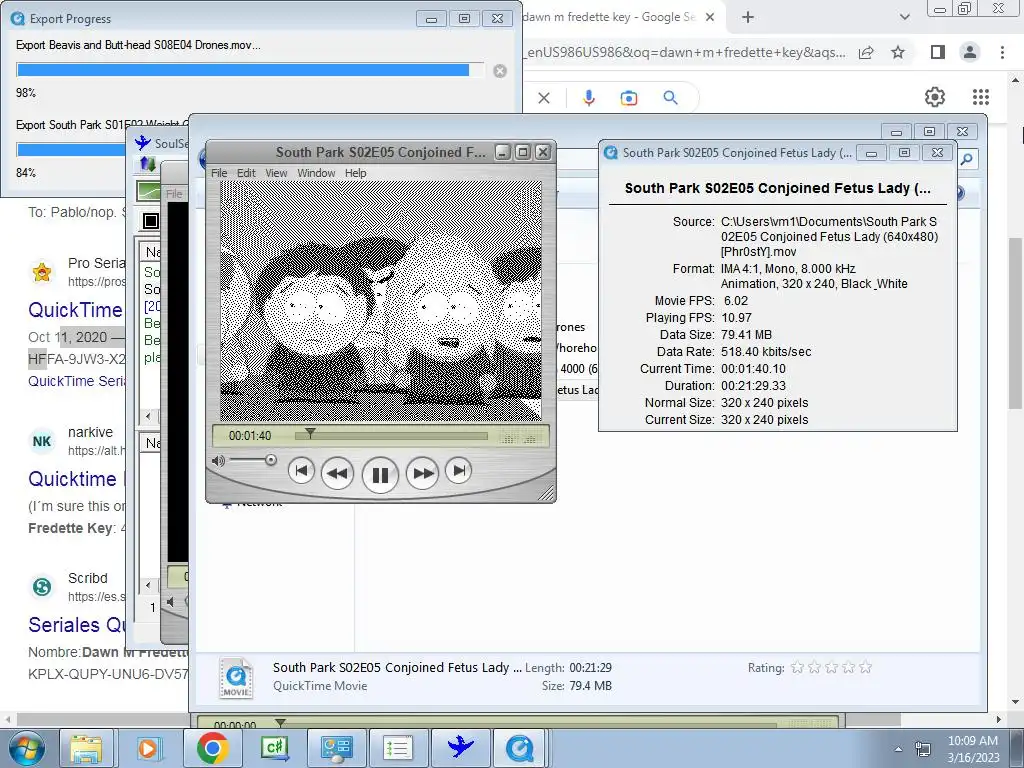Pause the QuickTime movie playback
This screenshot has width=1024, height=768.
click(380, 474)
